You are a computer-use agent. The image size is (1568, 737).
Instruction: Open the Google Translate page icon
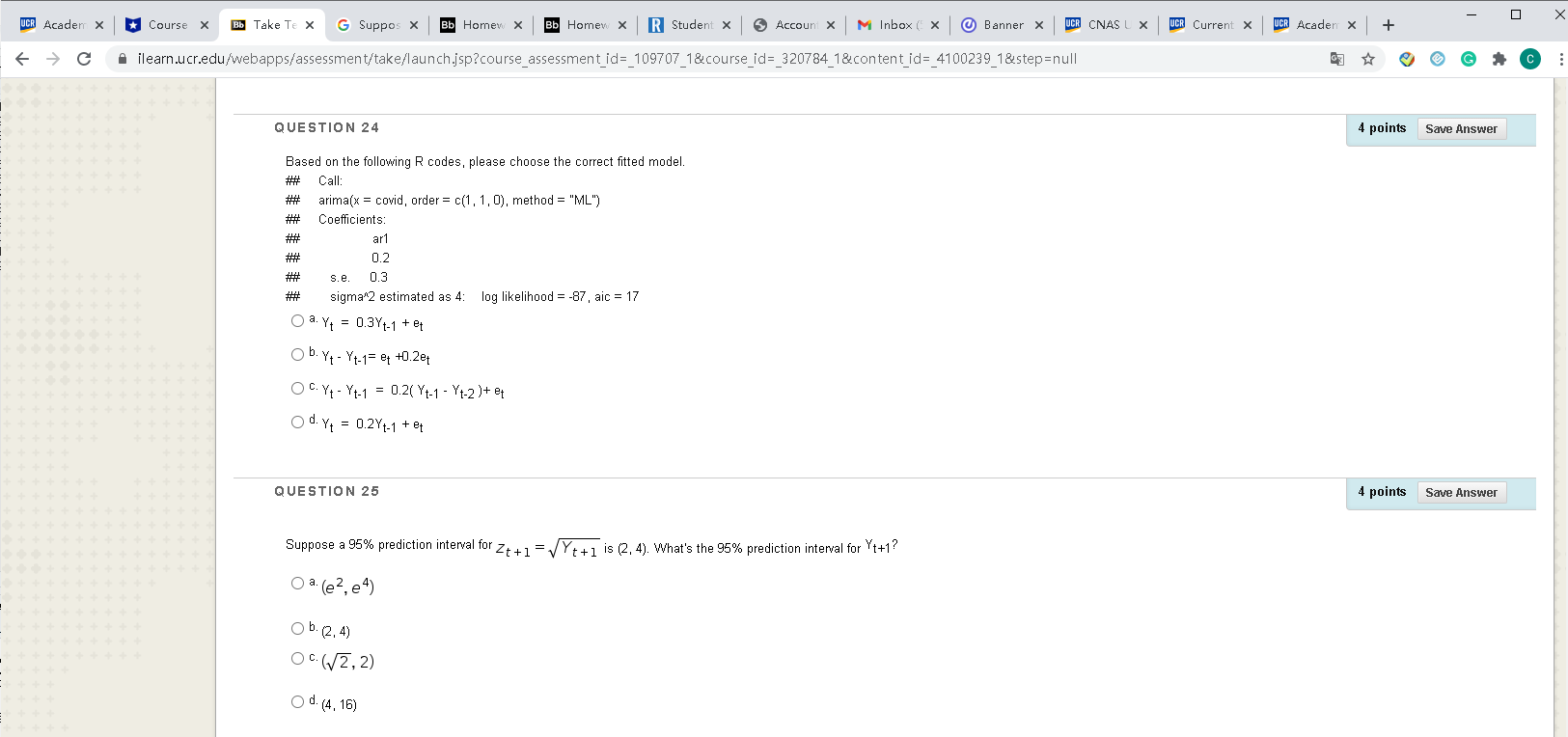tap(1337, 59)
